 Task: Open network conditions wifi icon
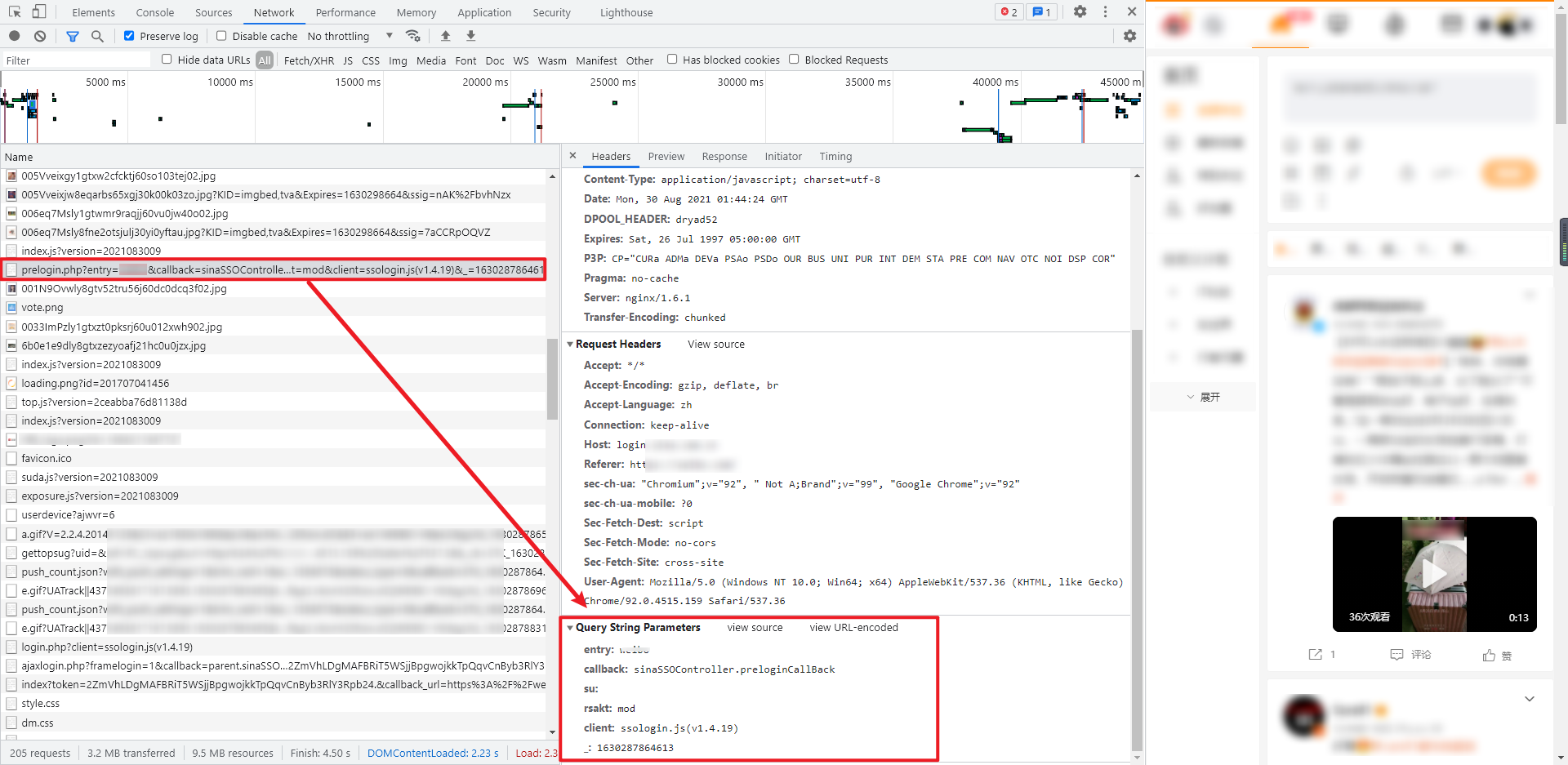413,36
